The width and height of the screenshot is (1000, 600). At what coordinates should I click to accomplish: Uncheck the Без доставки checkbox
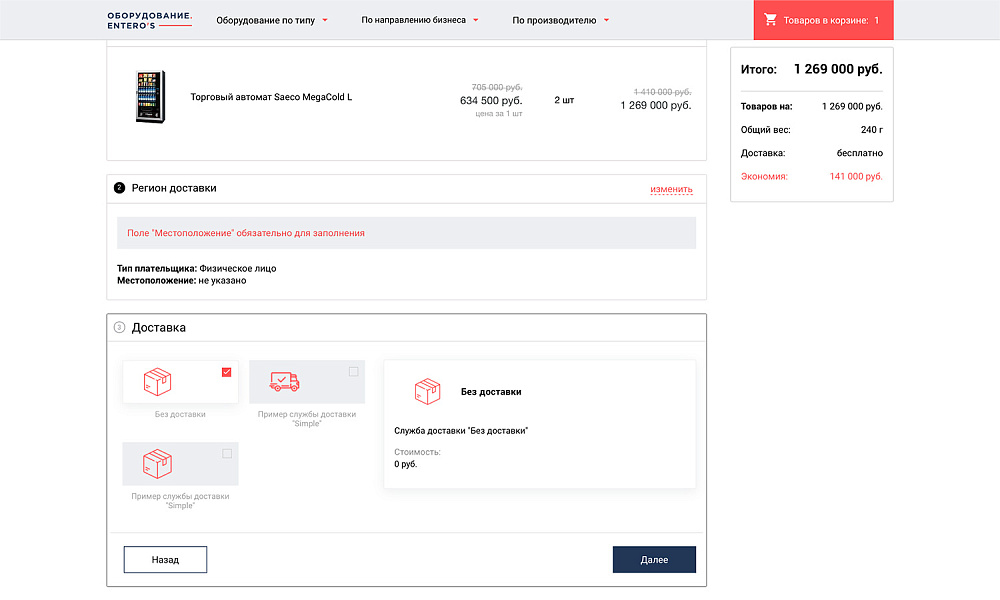point(227,372)
